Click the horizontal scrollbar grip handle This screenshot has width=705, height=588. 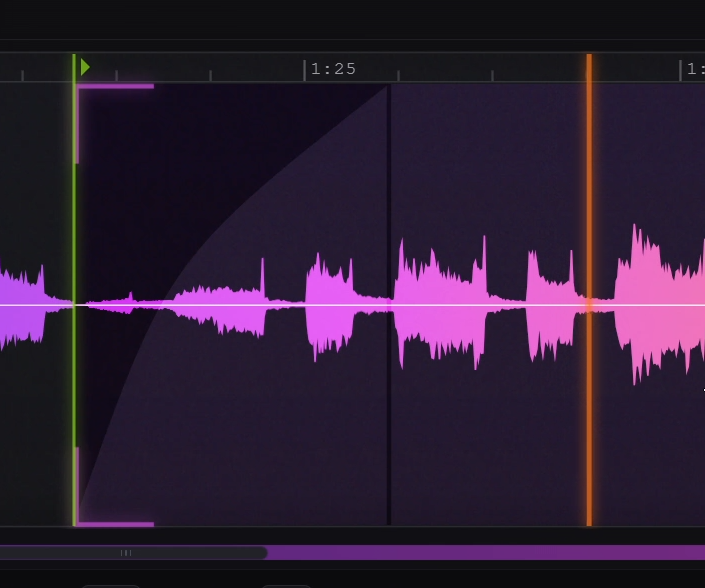(x=126, y=553)
